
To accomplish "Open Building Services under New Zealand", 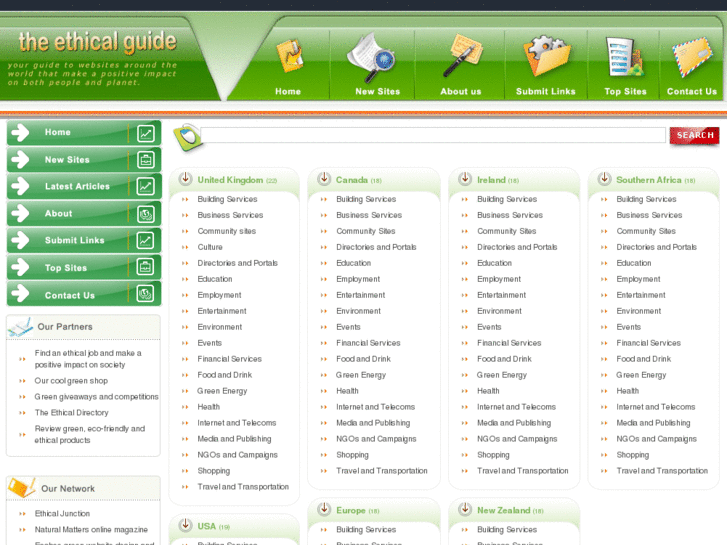I will pos(507,530).
